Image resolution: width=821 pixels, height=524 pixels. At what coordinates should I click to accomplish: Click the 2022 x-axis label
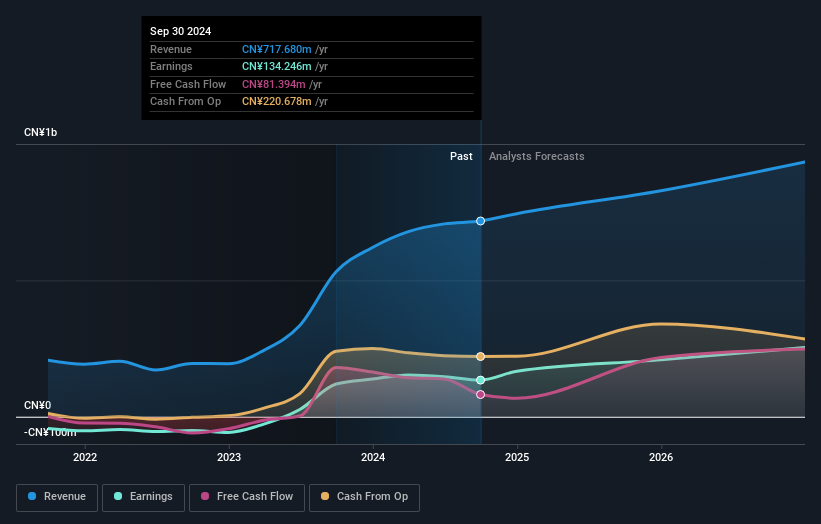tap(85, 457)
